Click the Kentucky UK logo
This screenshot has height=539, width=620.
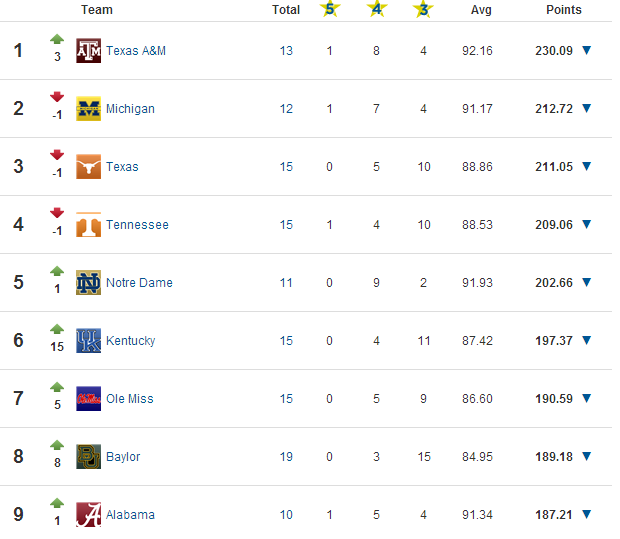click(88, 340)
